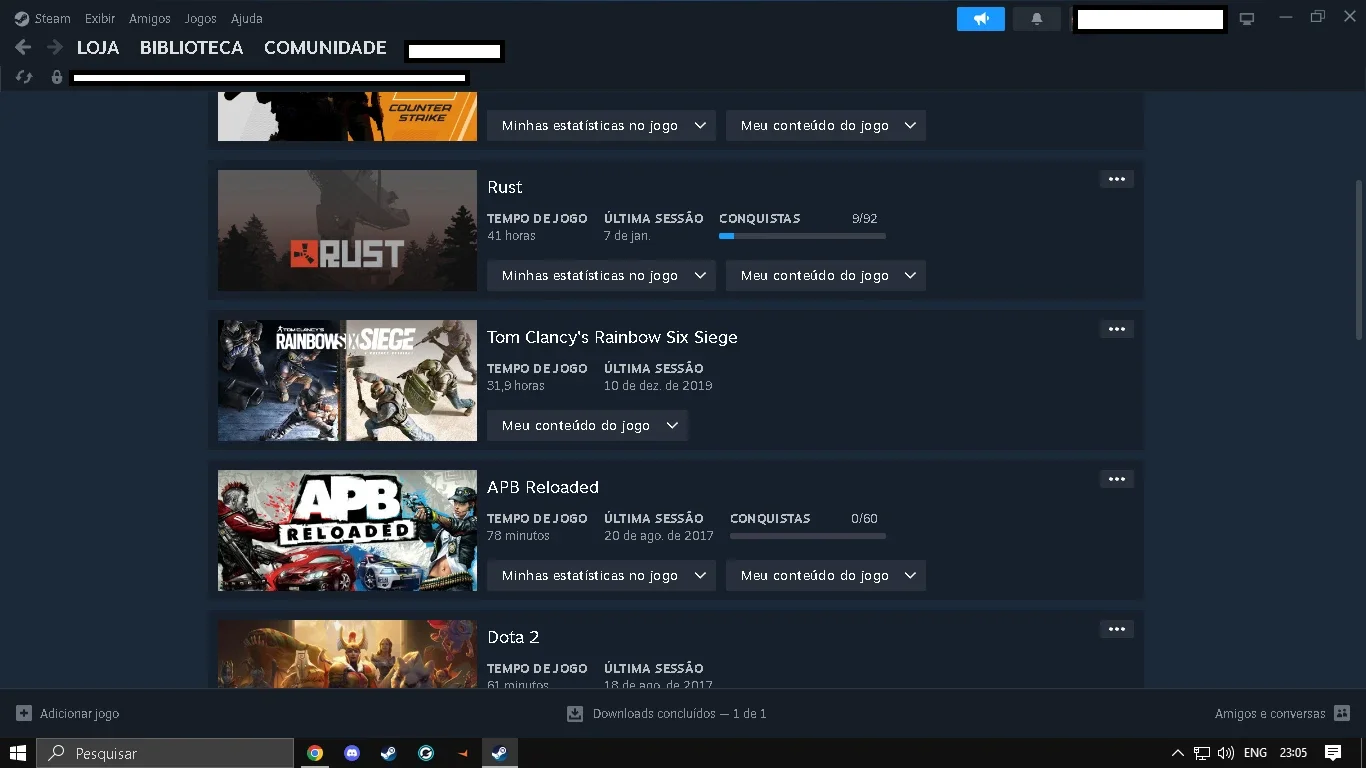
Task: Expand Rust Minhas estatísticas no jogo
Action: coord(601,275)
